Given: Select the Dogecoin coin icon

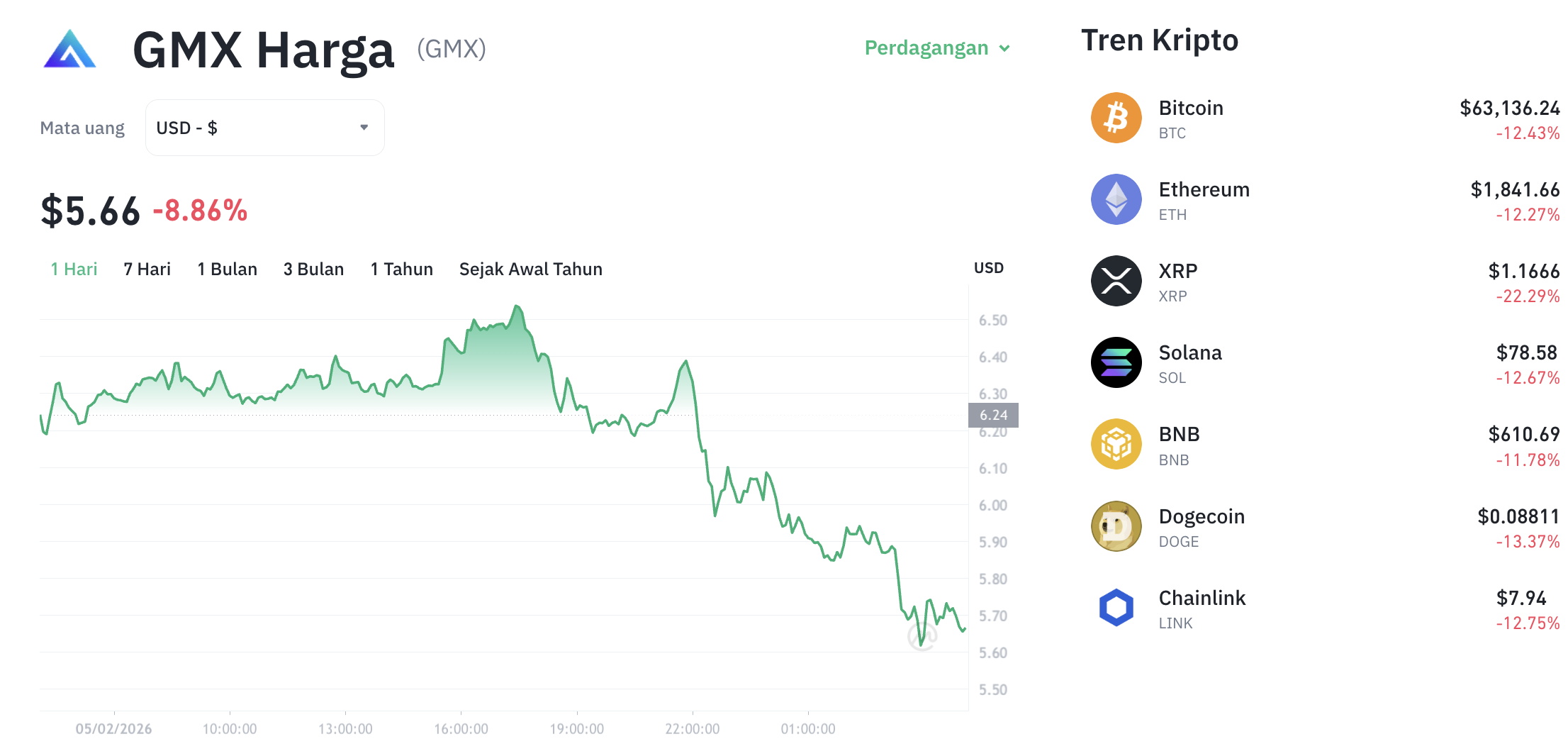Looking at the screenshot, I should pyautogui.click(x=1116, y=526).
